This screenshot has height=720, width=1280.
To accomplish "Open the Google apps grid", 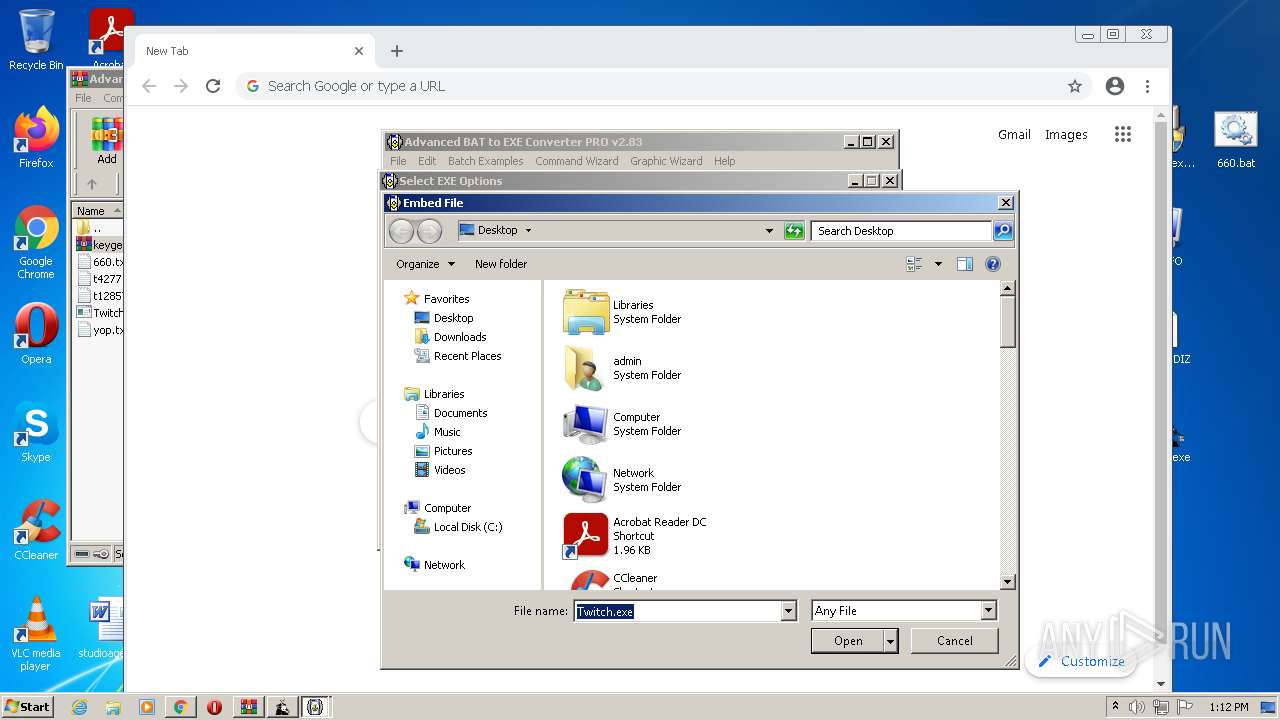I will pyautogui.click(x=1123, y=134).
